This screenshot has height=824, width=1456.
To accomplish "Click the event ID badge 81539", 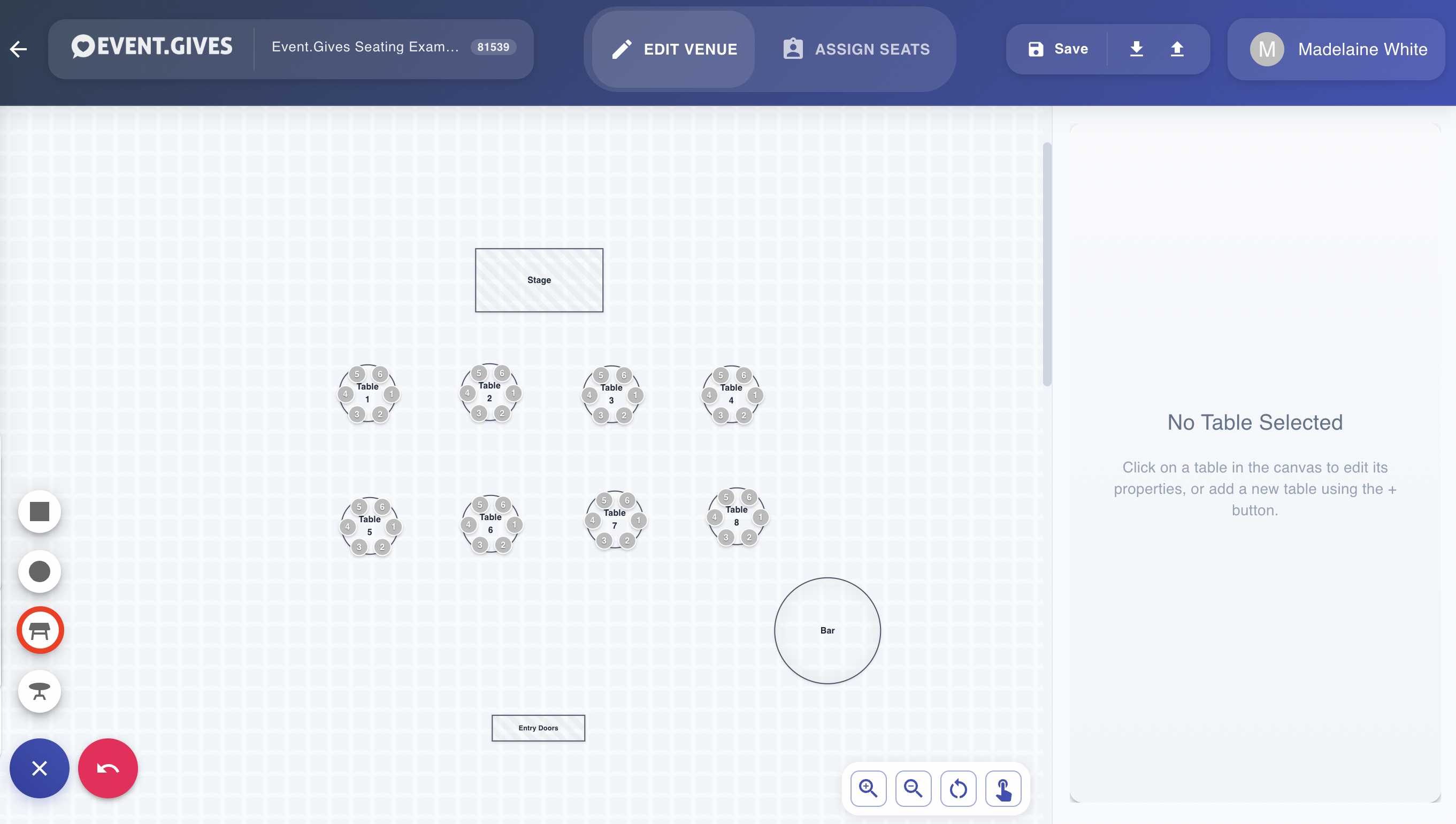I will coord(493,47).
